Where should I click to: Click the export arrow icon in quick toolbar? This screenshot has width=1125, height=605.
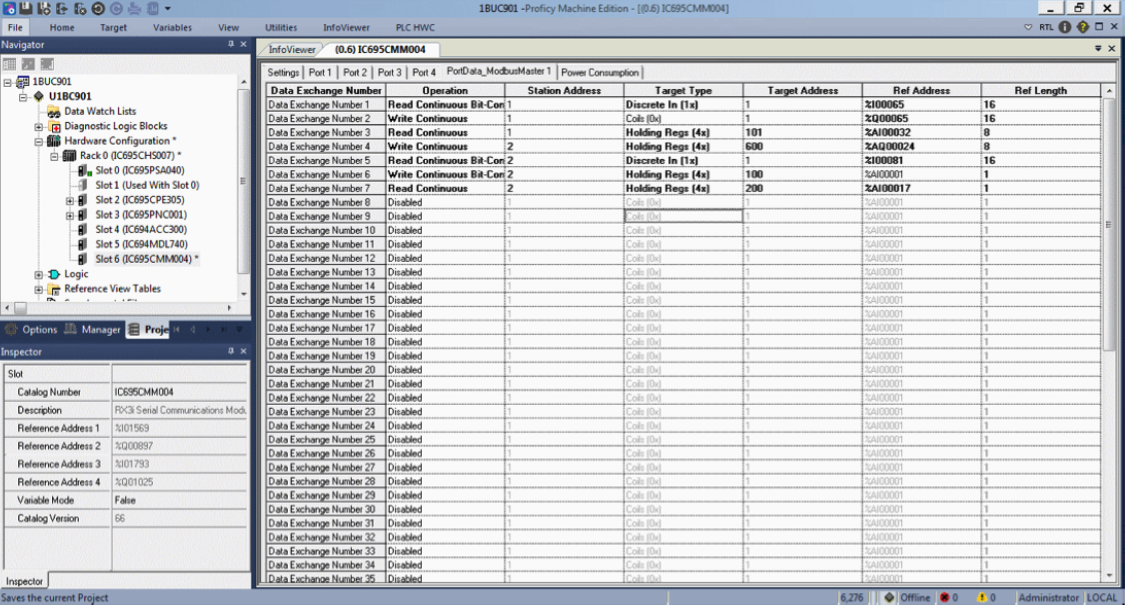pos(62,9)
